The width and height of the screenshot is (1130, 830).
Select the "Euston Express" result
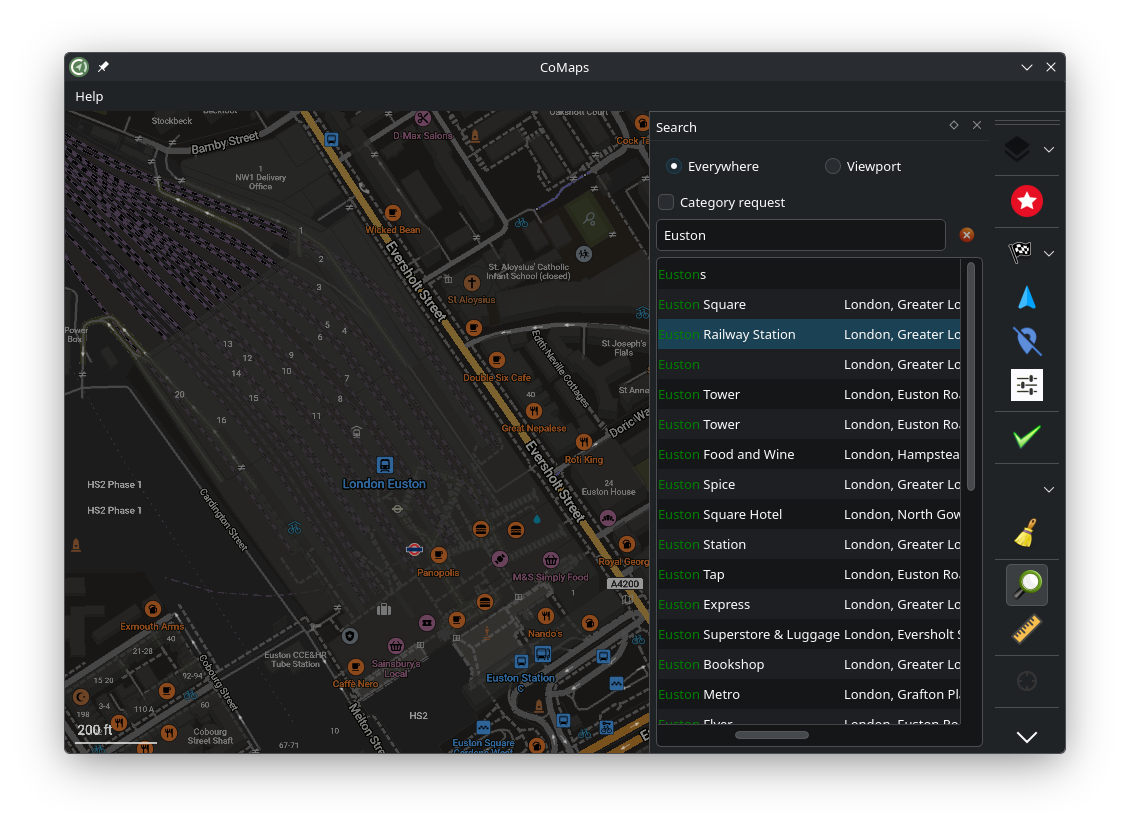coord(809,604)
